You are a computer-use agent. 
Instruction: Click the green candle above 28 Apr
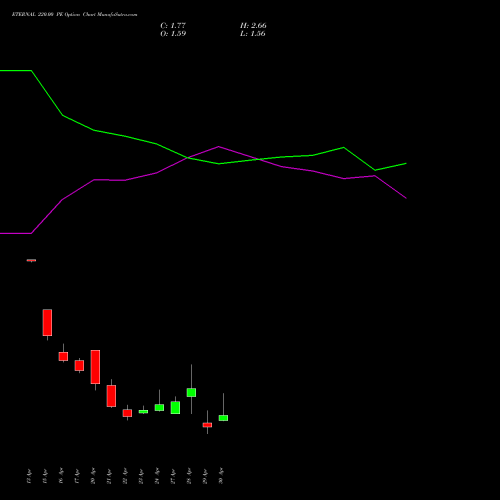click(x=191, y=392)
